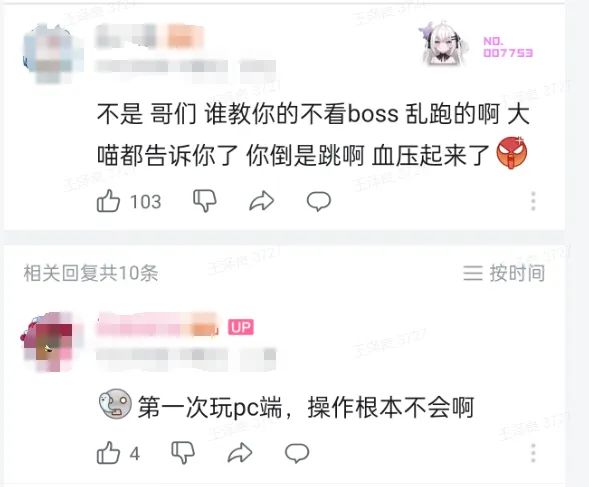589x487 pixels.
Task: Open the top commenter's blurred username
Action: point(149,36)
